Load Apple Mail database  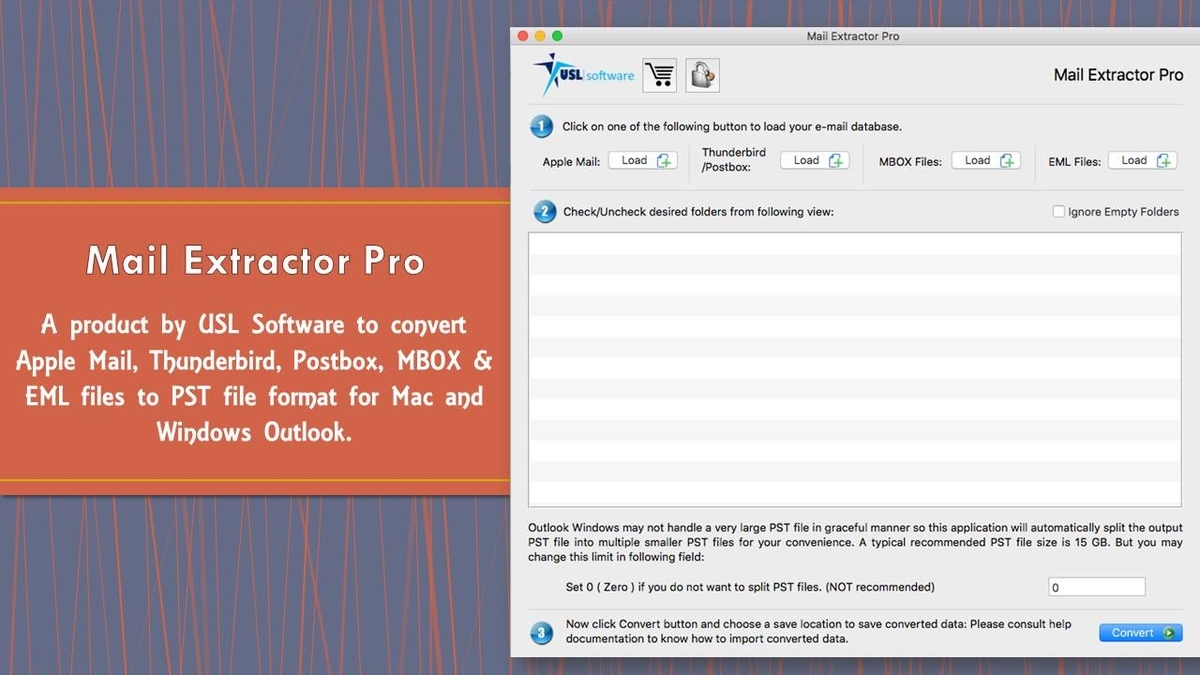pyautogui.click(x=643, y=160)
